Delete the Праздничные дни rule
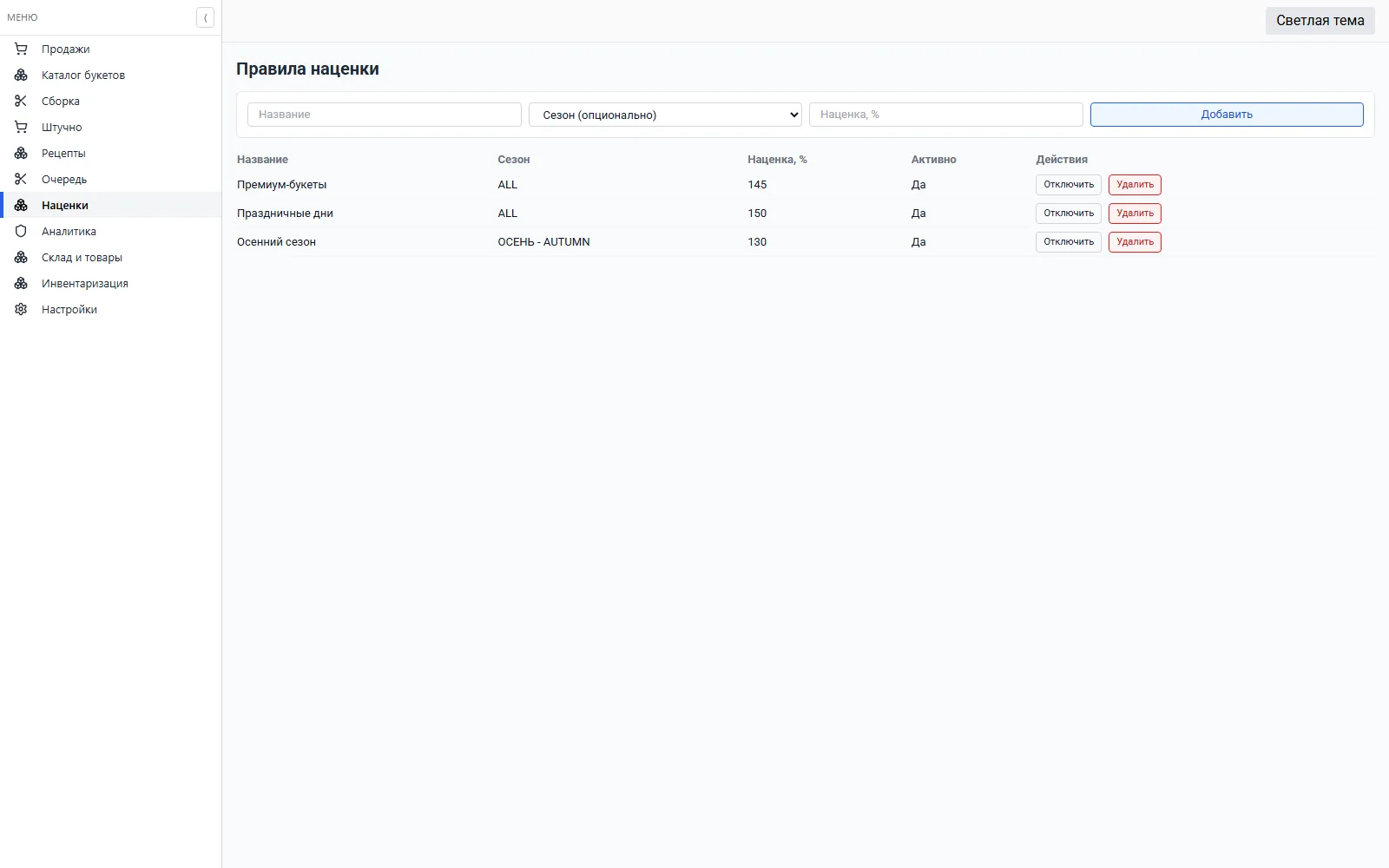 point(1135,214)
